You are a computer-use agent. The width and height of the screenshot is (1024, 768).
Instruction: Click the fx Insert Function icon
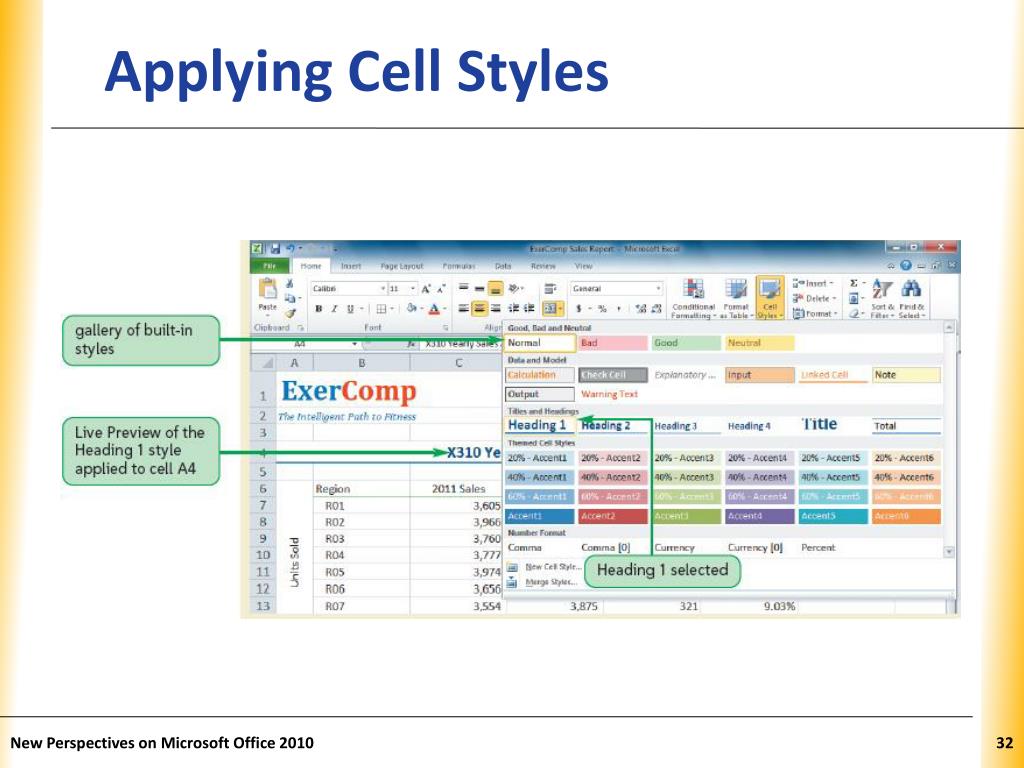click(x=413, y=344)
